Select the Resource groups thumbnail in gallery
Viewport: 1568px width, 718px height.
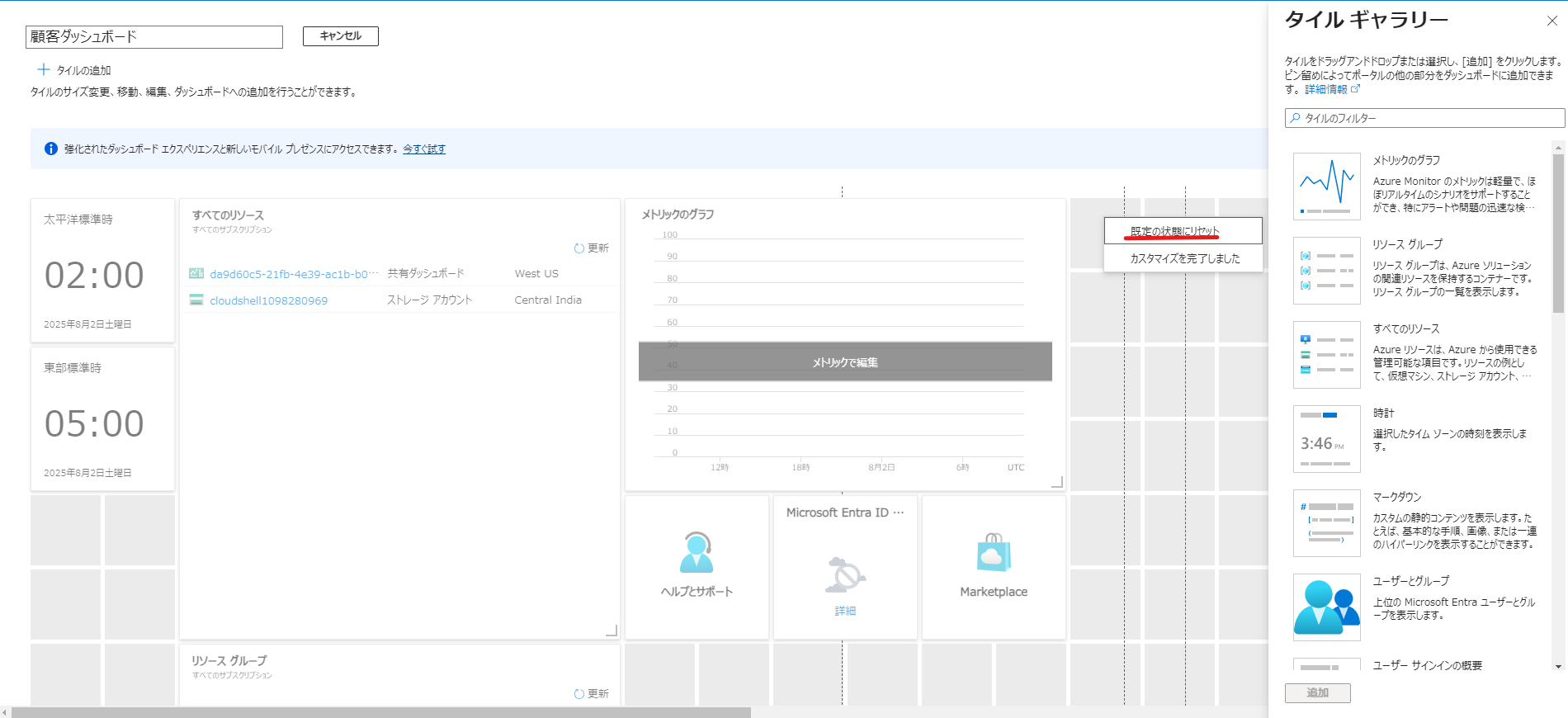(1327, 271)
